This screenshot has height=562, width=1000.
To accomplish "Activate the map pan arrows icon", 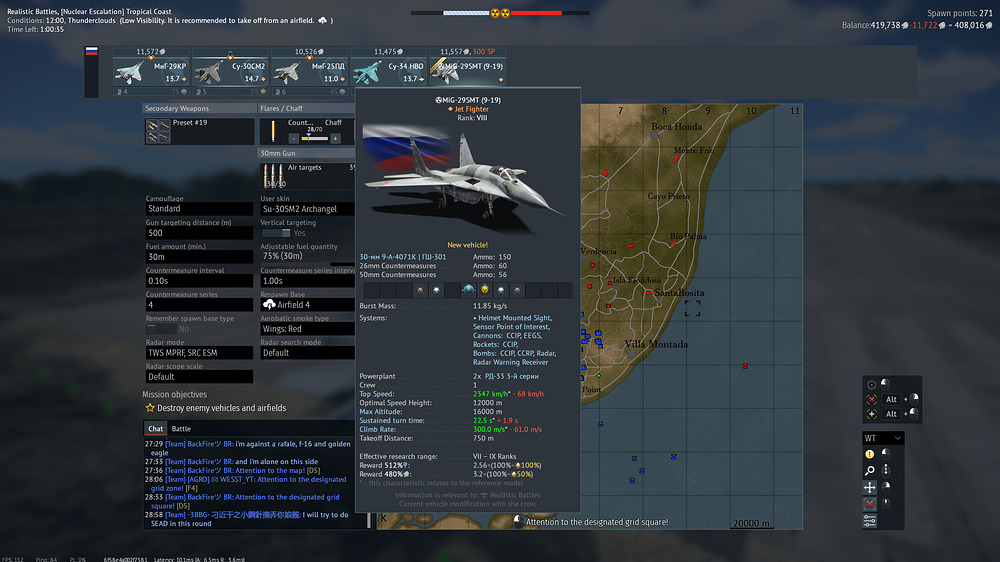I will pos(869,487).
